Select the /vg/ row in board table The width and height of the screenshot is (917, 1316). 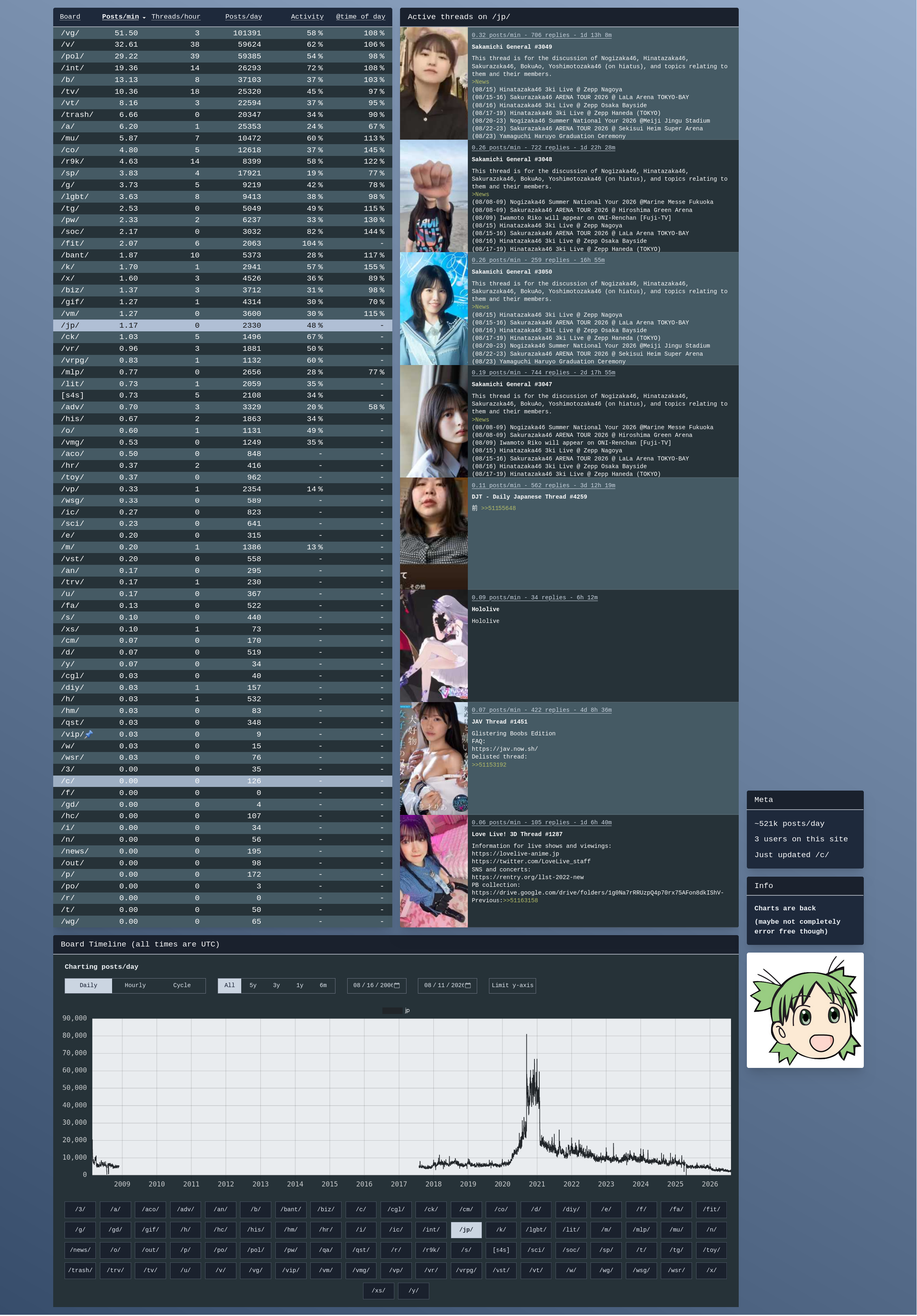tap(223, 33)
